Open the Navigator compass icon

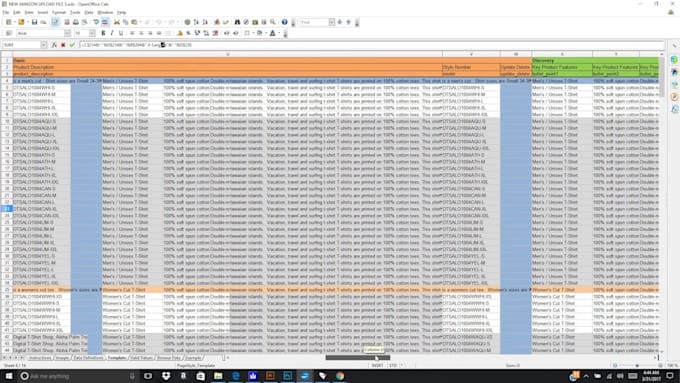246,22
